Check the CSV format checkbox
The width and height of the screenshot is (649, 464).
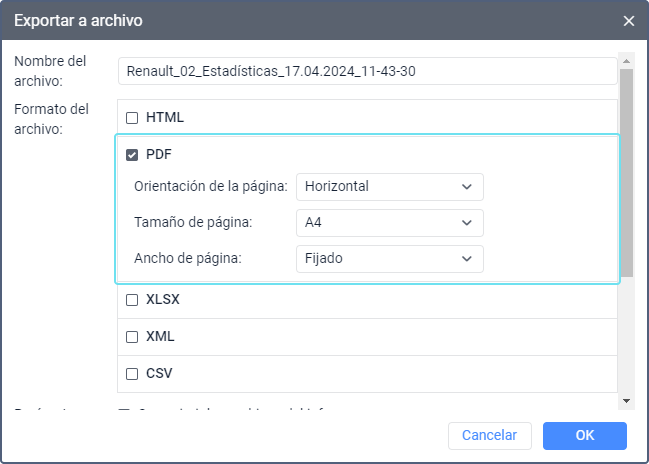pyautogui.click(x=132, y=374)
